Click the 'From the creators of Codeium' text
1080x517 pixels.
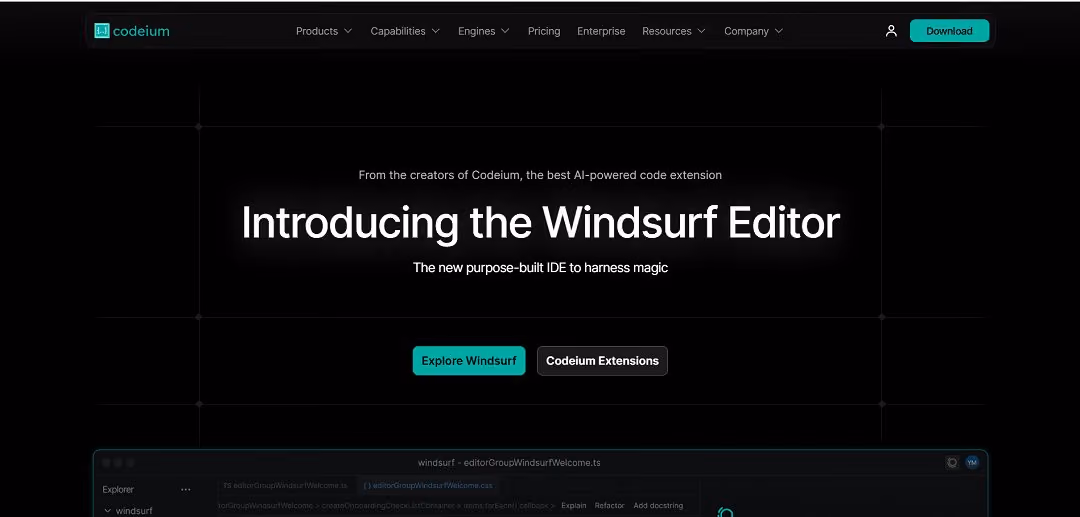pos(540,175)
